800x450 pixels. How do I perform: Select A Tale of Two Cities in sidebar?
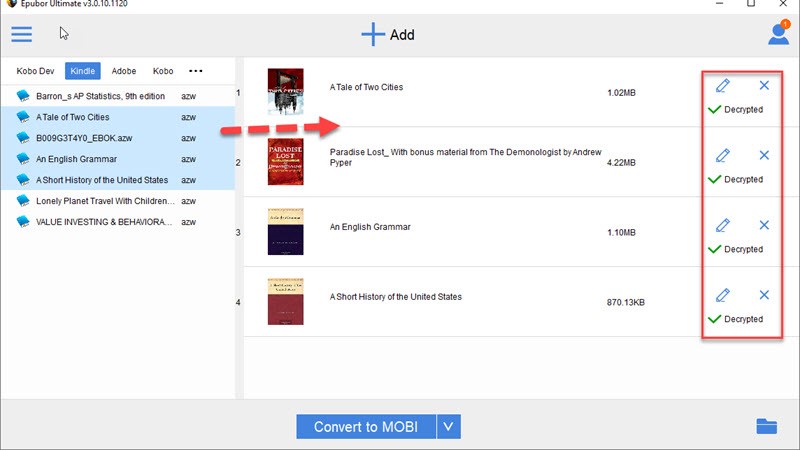point(117,117)
